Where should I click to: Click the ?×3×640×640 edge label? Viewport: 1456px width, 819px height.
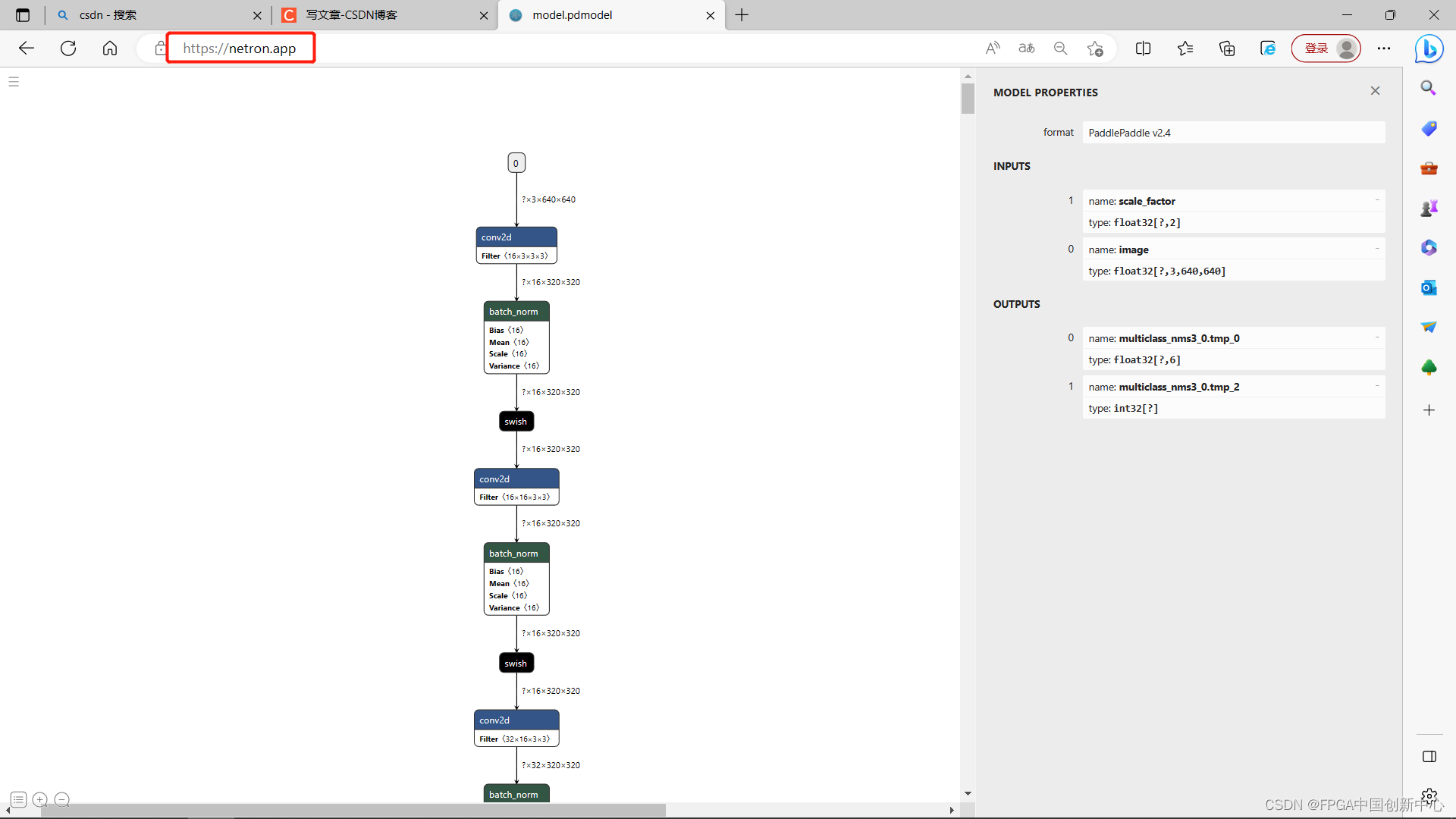coord(548,200)
